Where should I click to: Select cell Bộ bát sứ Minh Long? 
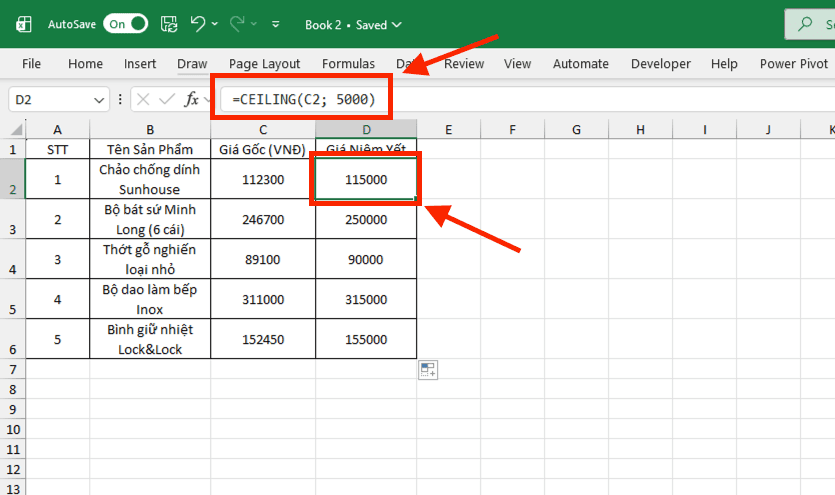(x=150, y=219)
